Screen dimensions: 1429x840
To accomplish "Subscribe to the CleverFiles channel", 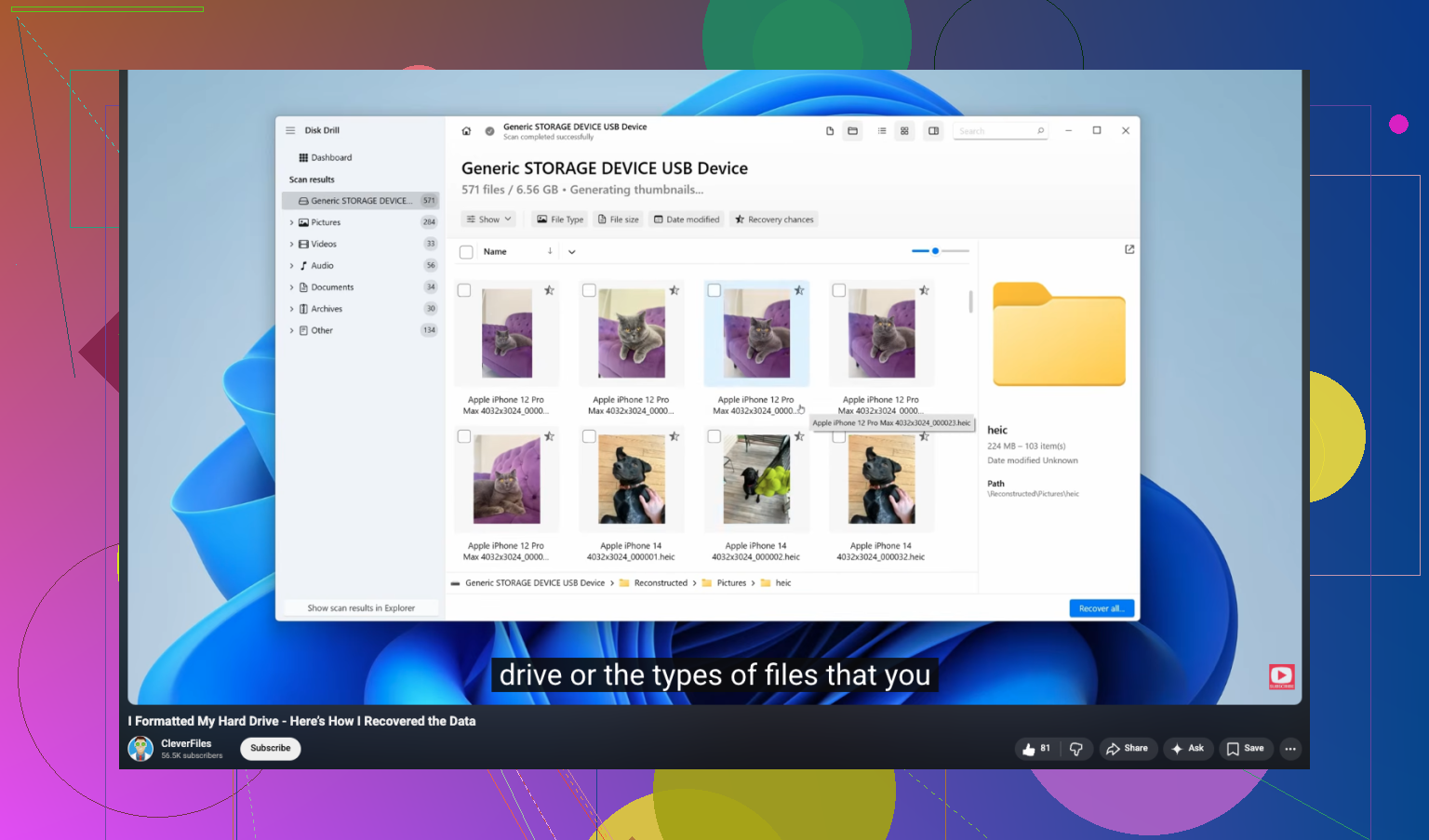I will (271, 749).
